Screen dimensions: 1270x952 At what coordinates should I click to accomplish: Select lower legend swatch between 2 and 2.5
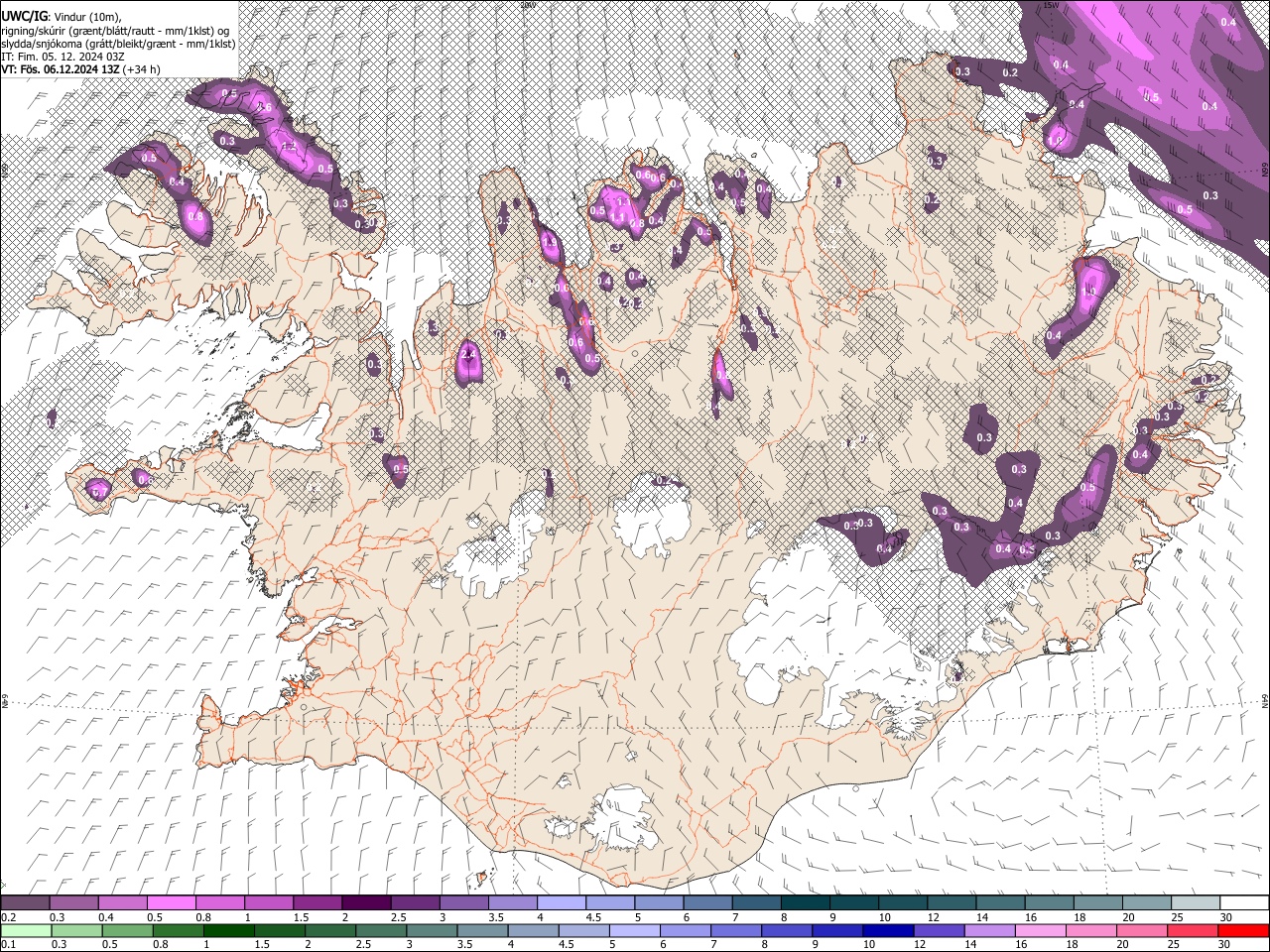(x=331, y=930)
